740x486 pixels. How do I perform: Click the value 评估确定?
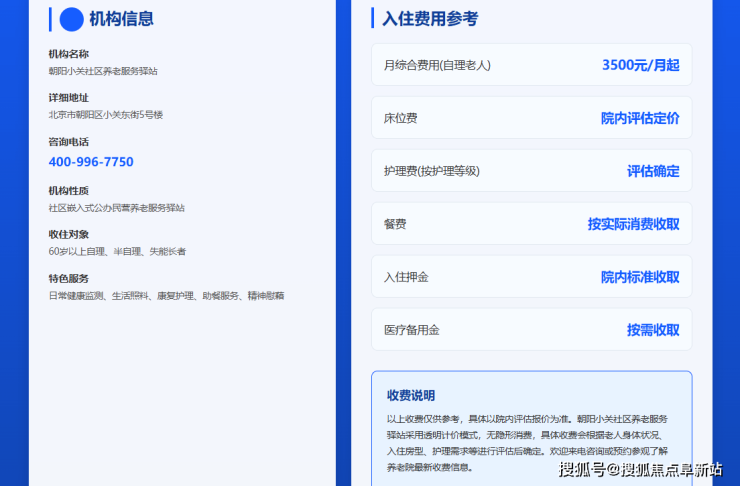(653, 171)
